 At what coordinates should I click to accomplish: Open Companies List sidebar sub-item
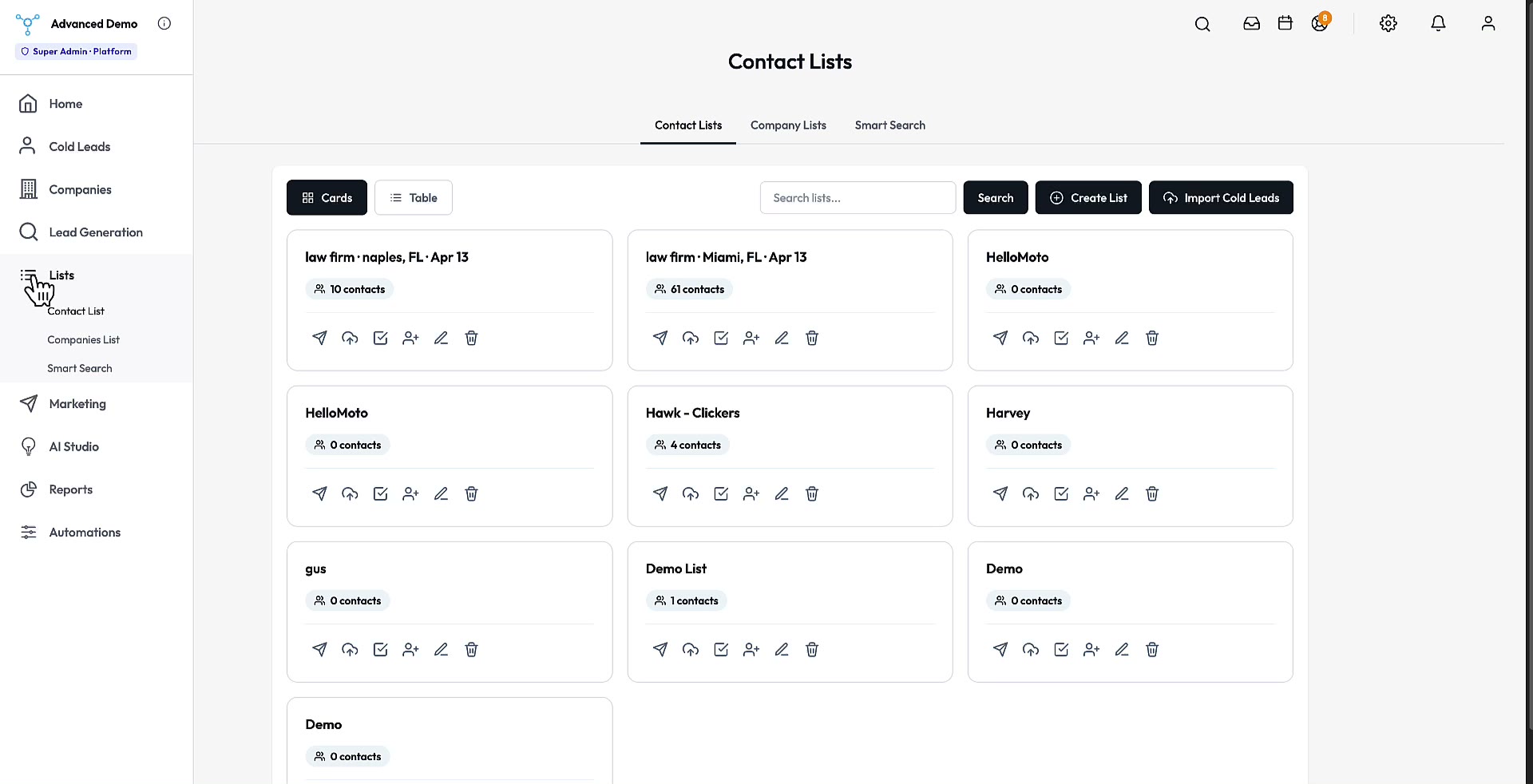coord(83,340)
